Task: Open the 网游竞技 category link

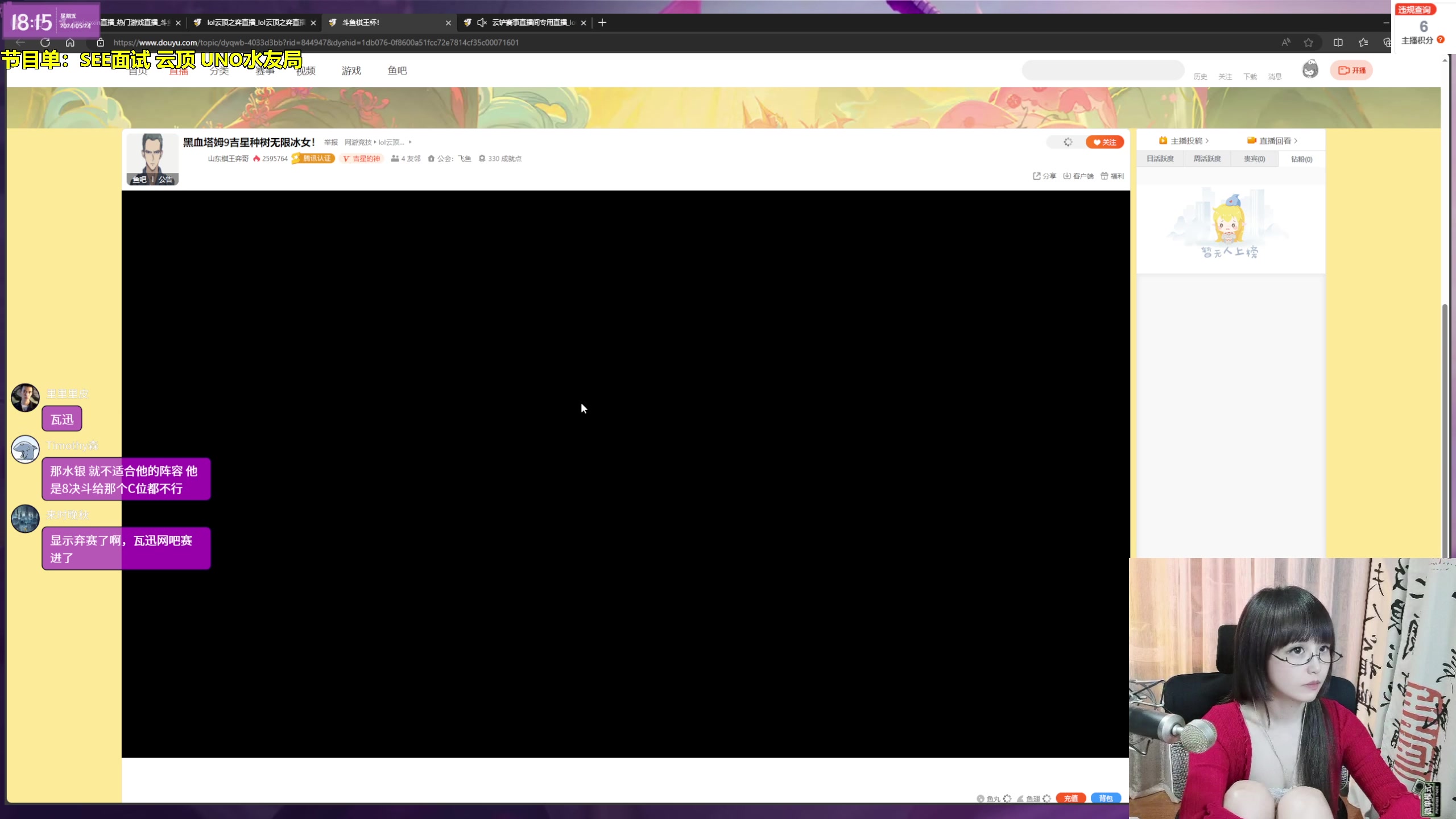Action: (x=358, y=143)
